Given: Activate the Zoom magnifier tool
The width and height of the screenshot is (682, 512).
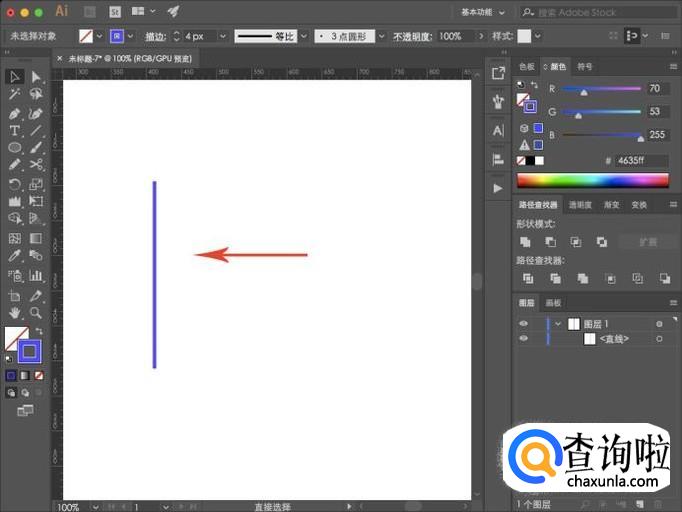Looking at the screenshot, I should (36, 313).
